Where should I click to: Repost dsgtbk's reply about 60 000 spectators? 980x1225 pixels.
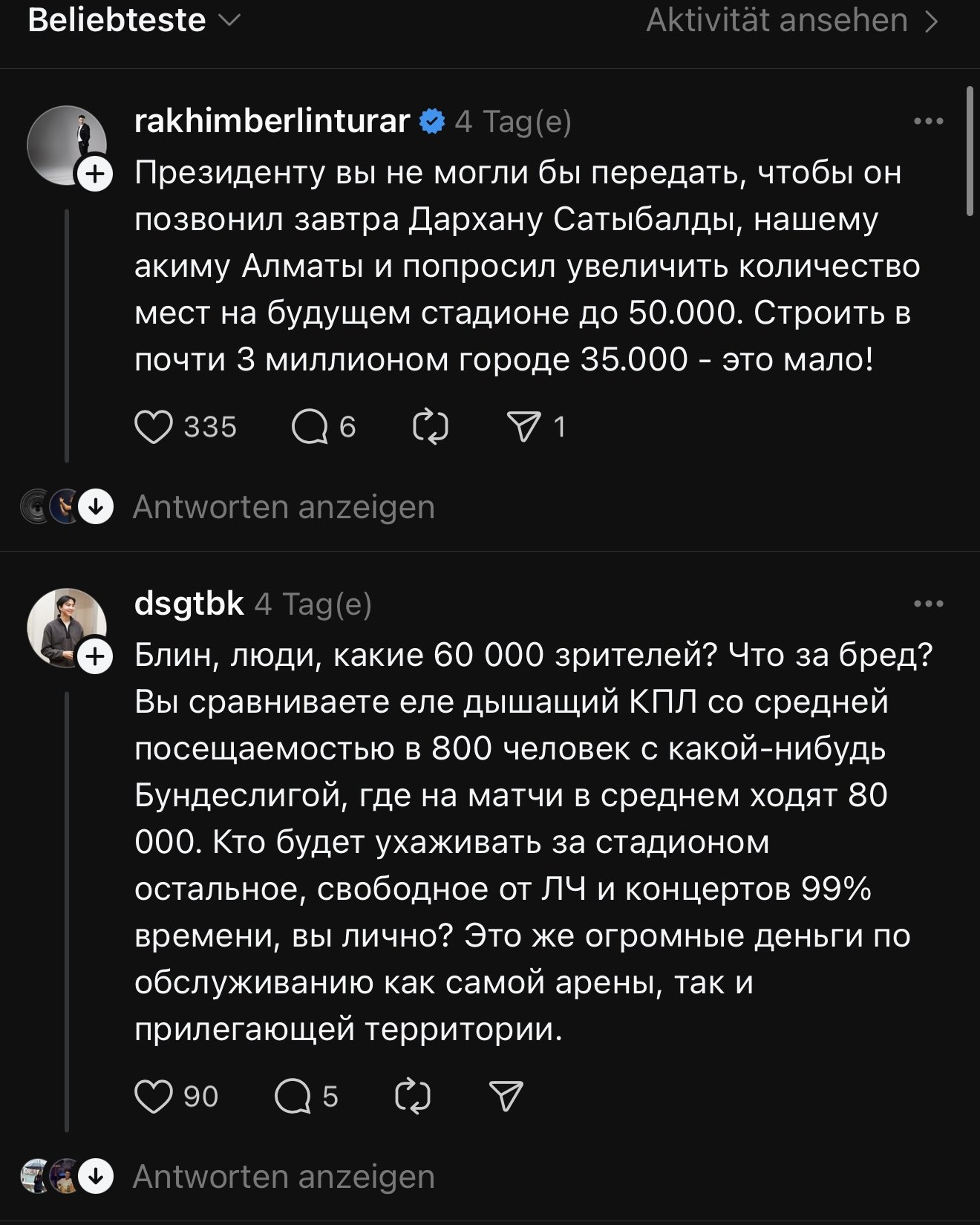pyautogui.click(x=413, y=1097)
